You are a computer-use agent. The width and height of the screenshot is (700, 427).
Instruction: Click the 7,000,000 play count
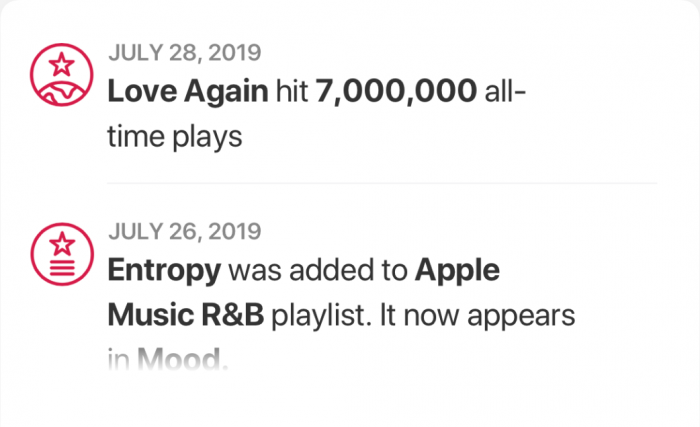pyautogui.click(x=395, y=93)
